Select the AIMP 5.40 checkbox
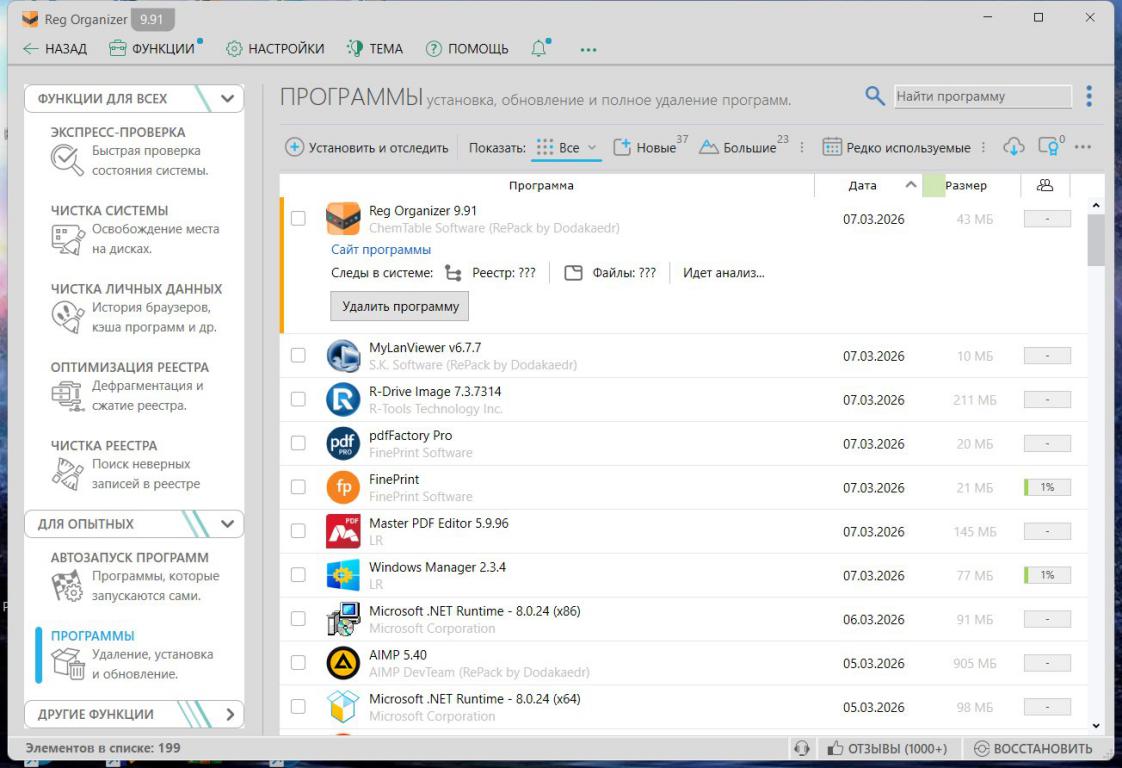The height and width of the screenshot is (768, 1122). pyautogui.click(x=298, y=663)
